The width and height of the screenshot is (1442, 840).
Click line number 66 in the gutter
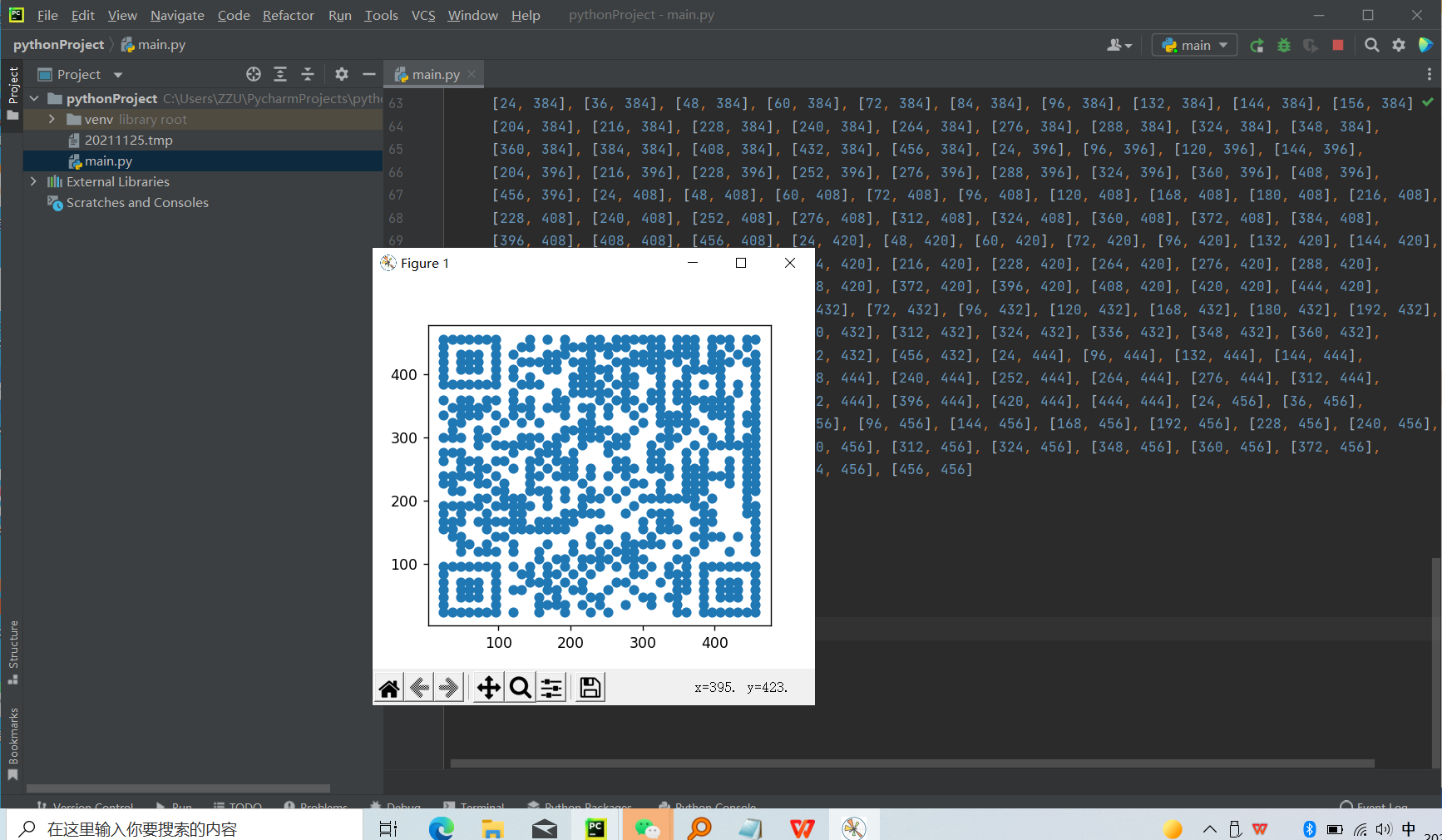[396, 172]
